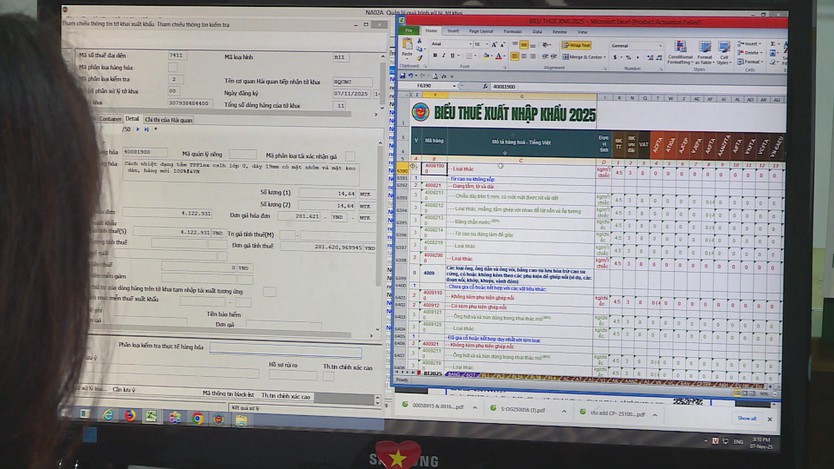Open the File tab in Excel

[x=408, y=30]
